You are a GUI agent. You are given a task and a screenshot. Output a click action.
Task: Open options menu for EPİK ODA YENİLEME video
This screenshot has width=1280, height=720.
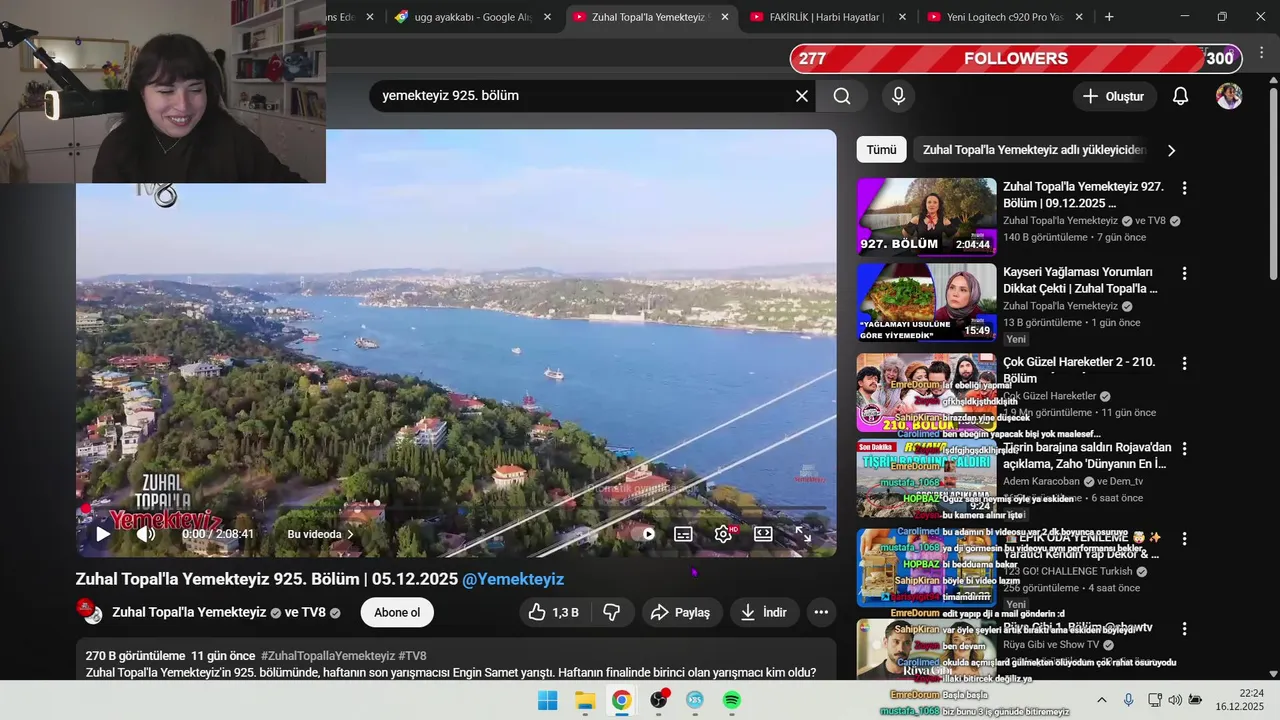tap(1184, 538)
